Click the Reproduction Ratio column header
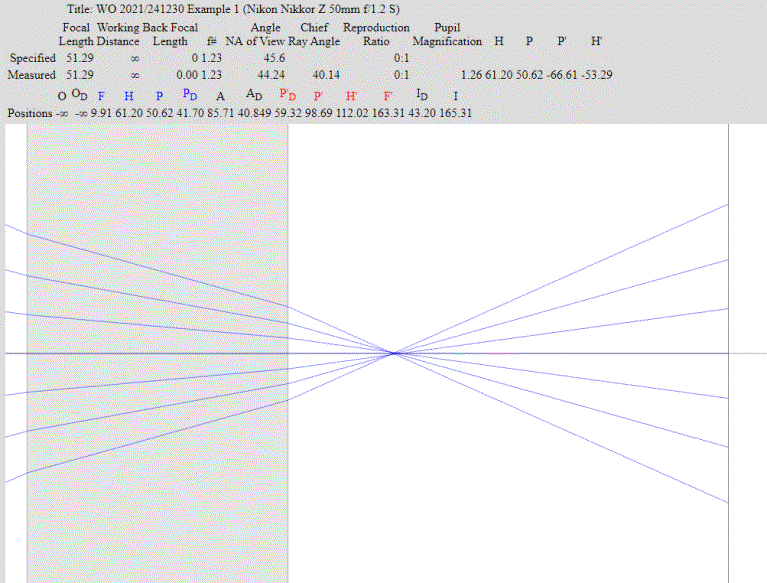Screen dimensions: 767x583 [x=376, y=34]
